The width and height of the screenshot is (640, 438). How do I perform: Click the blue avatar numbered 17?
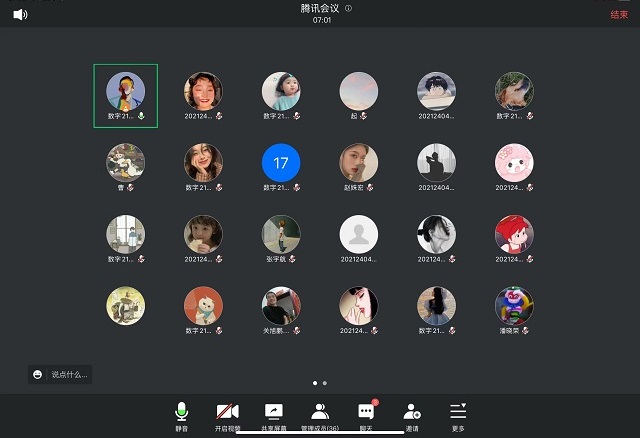280,162
